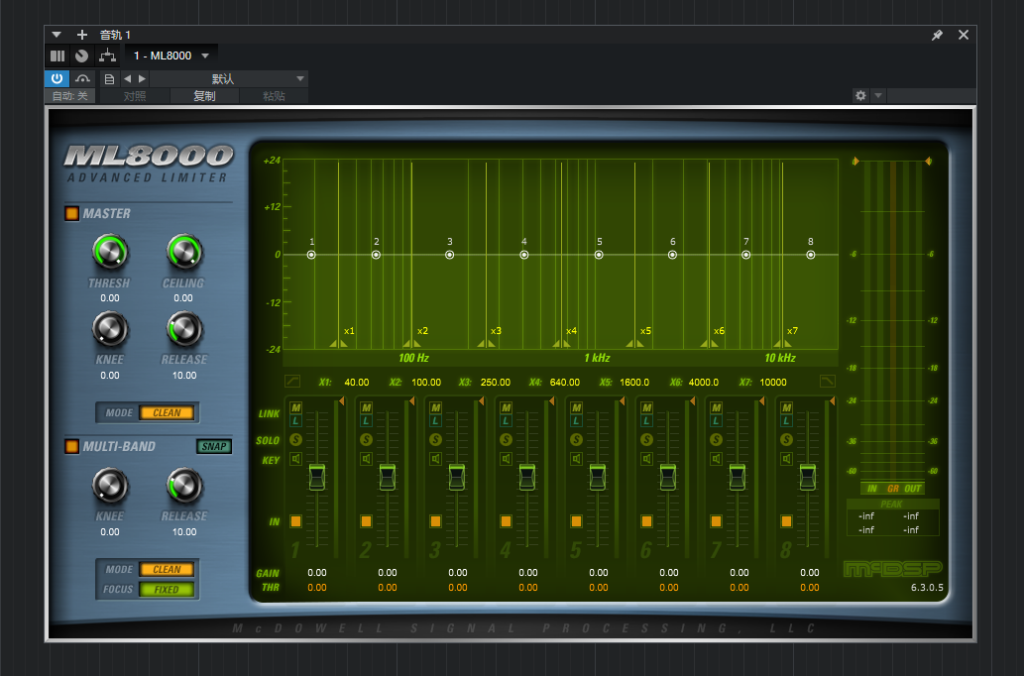Click band 4 L link button
The height and width of the screenshot is (676, 1024).
point(505,421)
